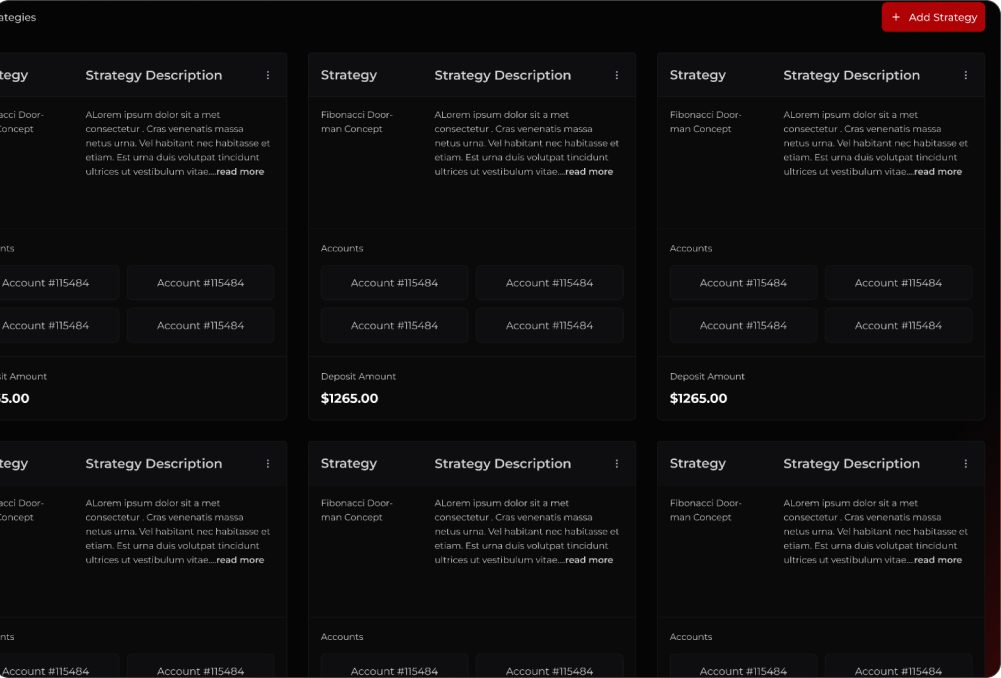Click the $1265.00 deposit amount in top-middle card
The image size is (1001, 678).
click(x=349, y=398)
